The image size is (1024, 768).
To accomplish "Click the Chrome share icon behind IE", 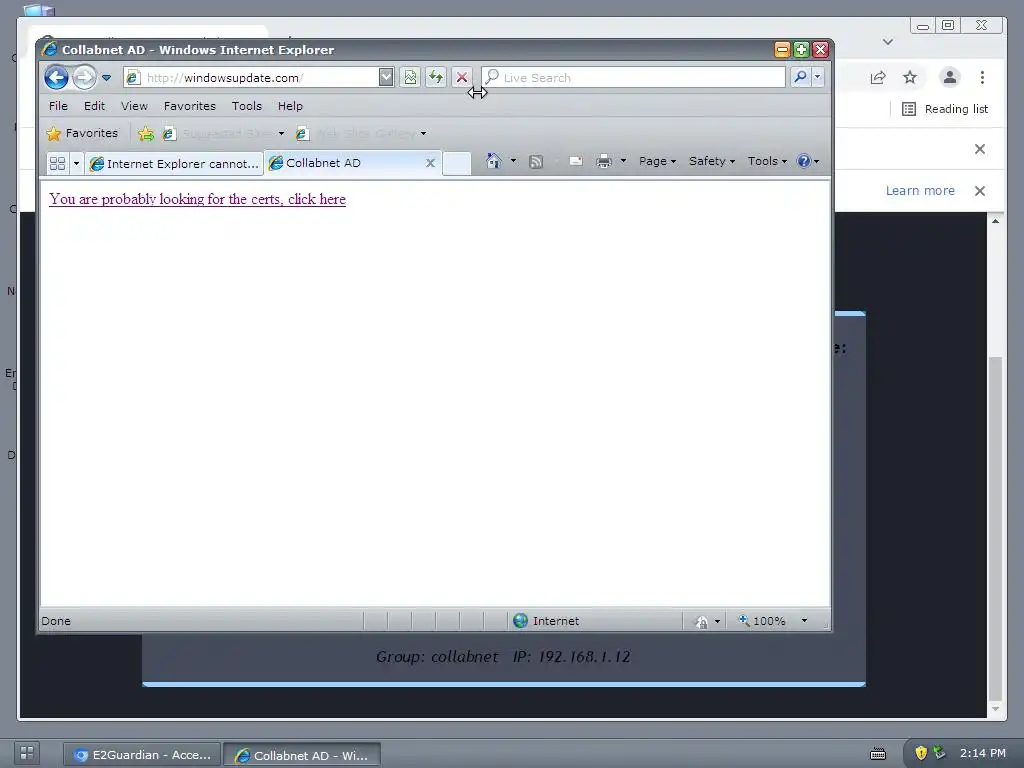I will (878, 78).
